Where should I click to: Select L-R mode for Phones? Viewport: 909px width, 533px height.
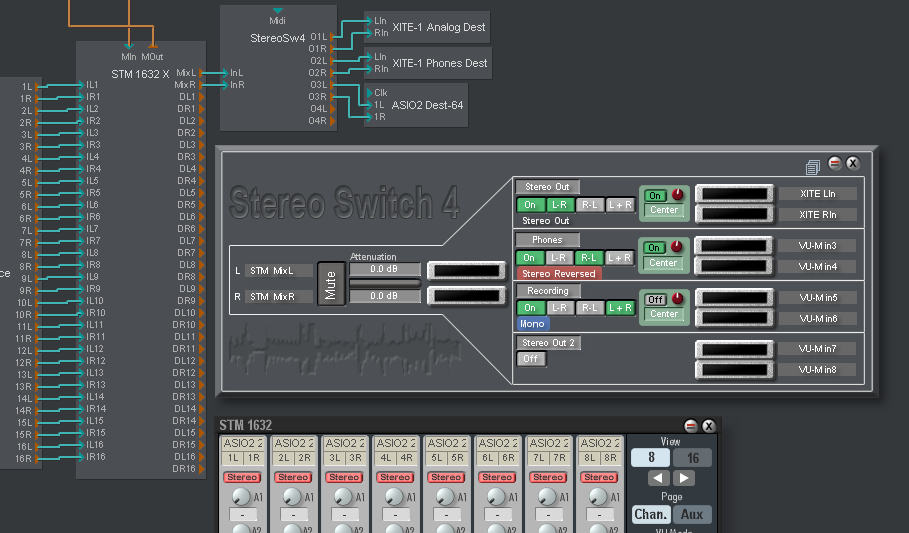(558, 258)
